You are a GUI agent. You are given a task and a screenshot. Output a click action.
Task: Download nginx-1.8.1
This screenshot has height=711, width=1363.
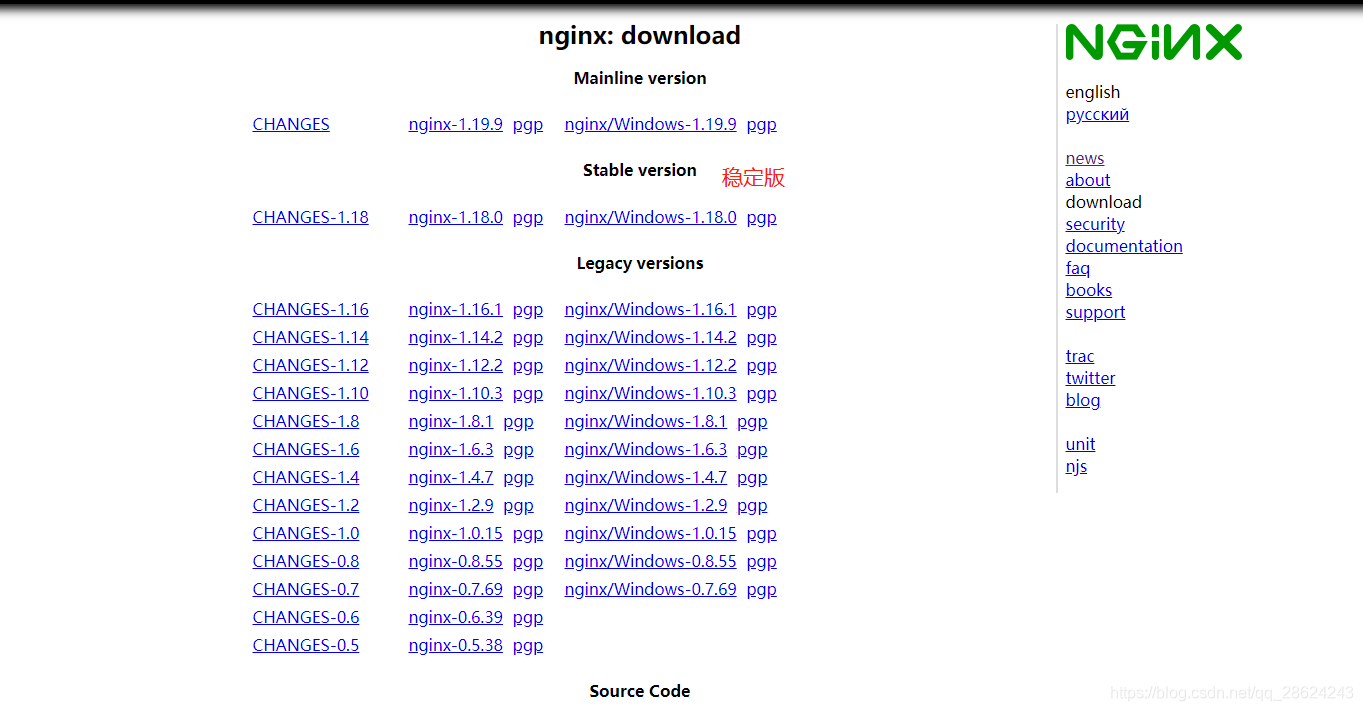pyautogui.click(x=451, y=421)
